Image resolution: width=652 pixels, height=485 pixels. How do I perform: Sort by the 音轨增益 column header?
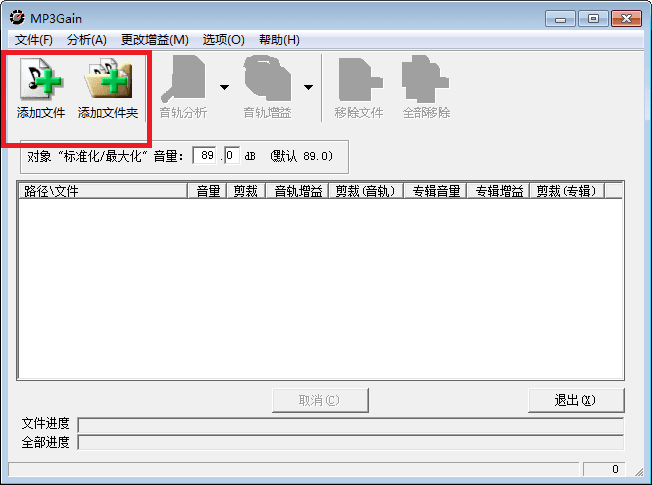(x=297, y=191)
